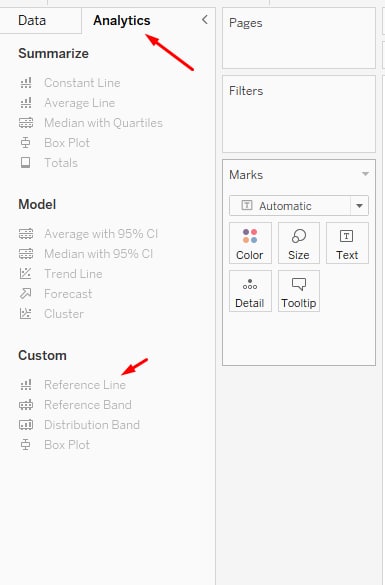Select Reference Band text
Viewport: 385px width, 585px height.
point(88,405)
